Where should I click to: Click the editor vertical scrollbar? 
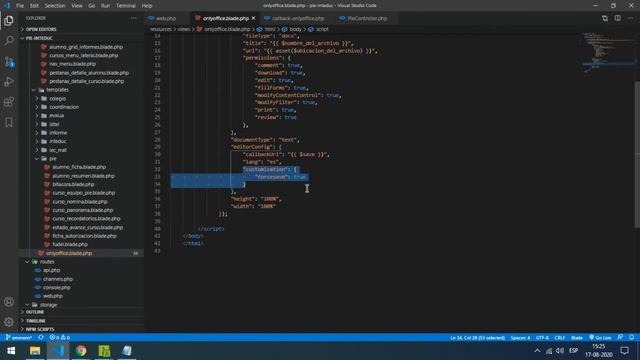coord(637,155)
